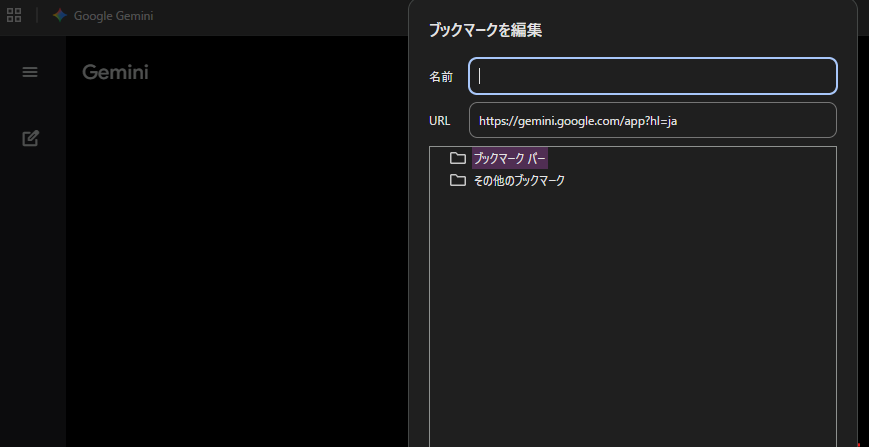The height and width of the screenshot is (447, 869).
Task: Start a new chat with pencil icon
Action: (x=30, y=138)
